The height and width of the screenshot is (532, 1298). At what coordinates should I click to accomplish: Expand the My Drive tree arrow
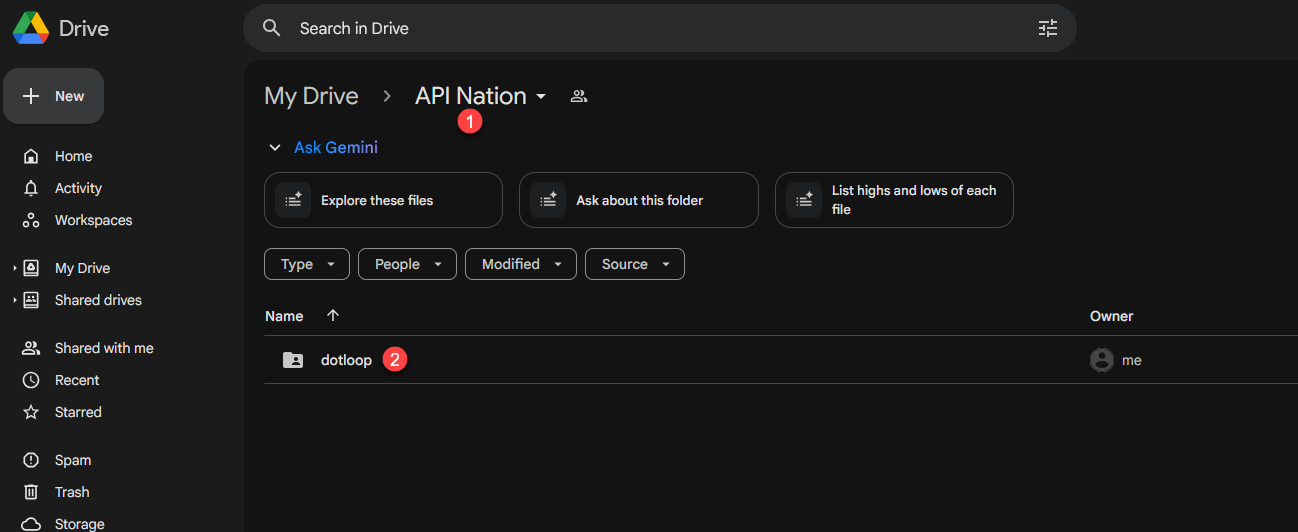coord(14,268)
